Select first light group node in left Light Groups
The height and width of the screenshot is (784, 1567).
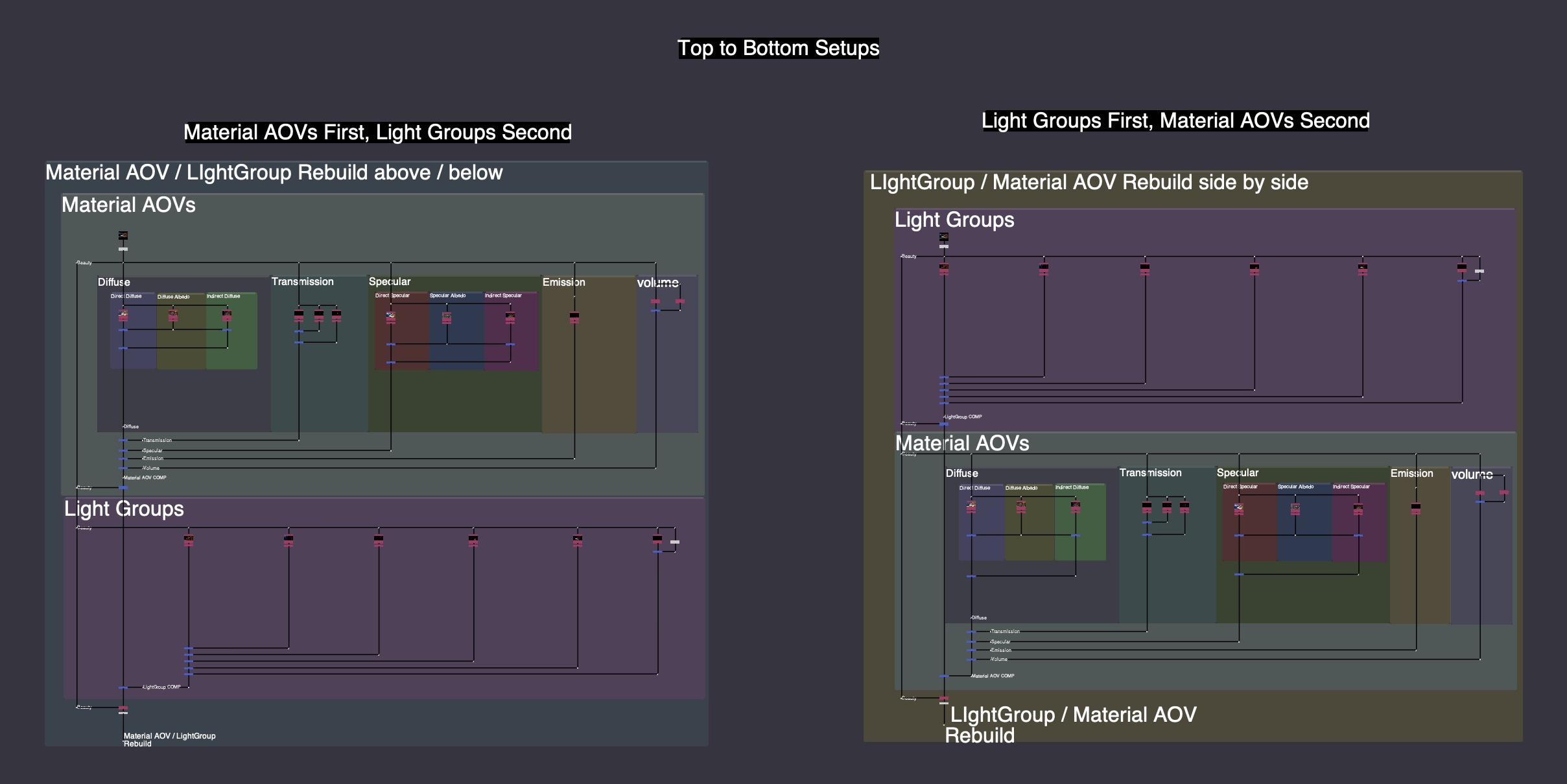(x=189, y=540)
